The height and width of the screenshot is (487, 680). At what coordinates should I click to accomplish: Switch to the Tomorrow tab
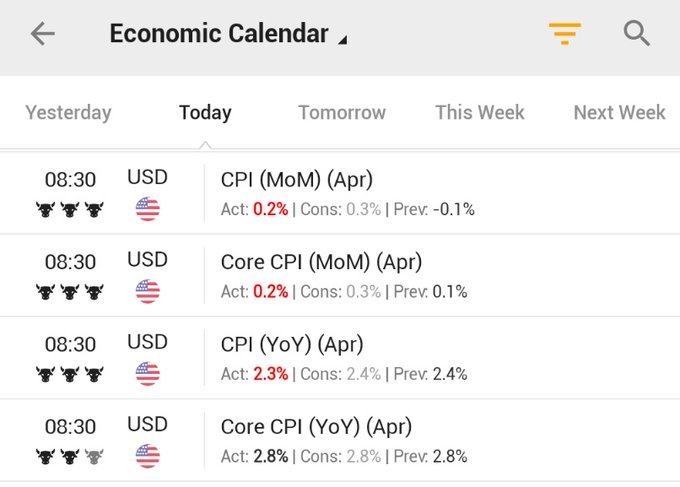pos(342,113)
